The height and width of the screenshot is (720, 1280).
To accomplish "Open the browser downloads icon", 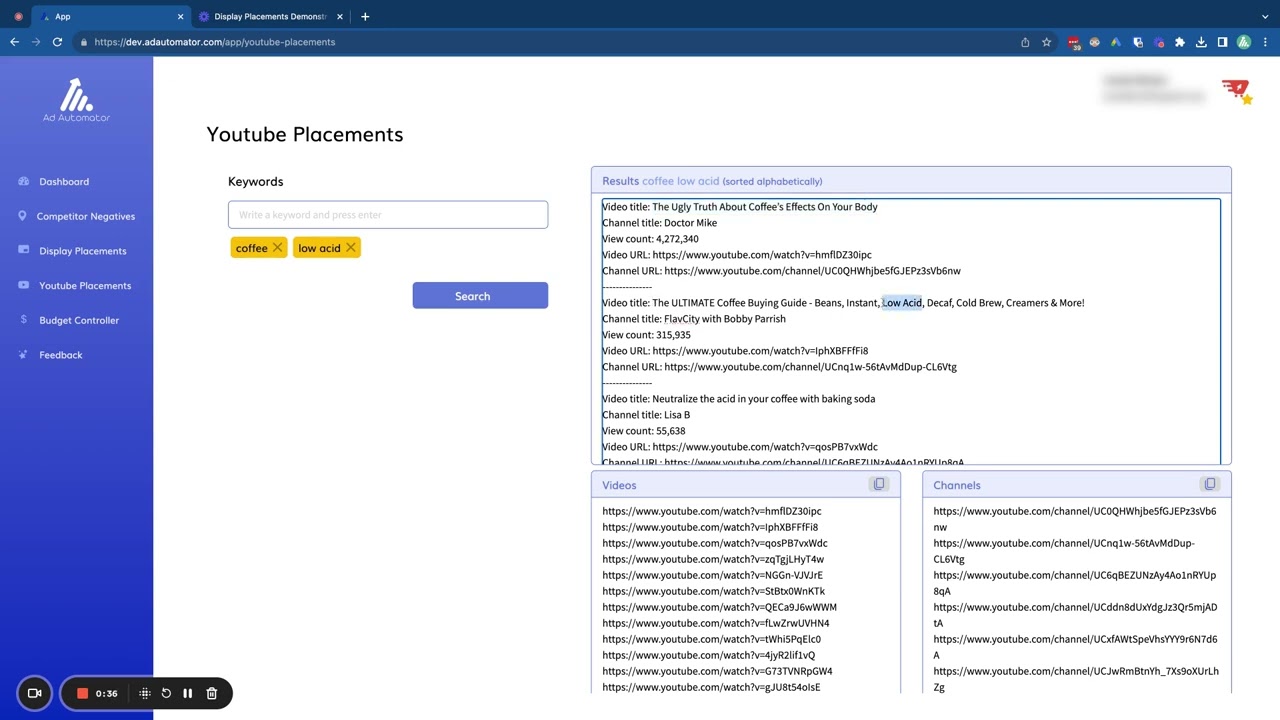I will (x=1201, y=42).
